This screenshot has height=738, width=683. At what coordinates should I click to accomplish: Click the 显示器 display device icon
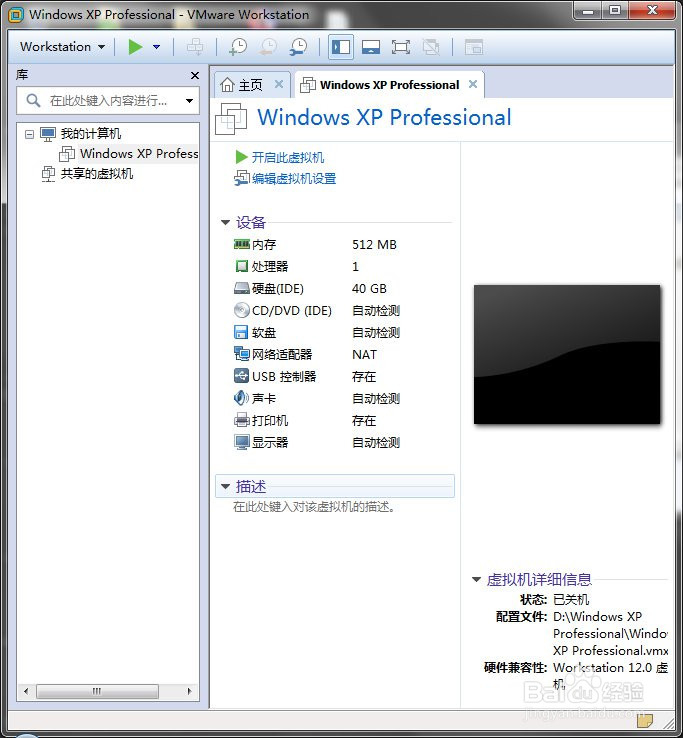tap(241, 442)
